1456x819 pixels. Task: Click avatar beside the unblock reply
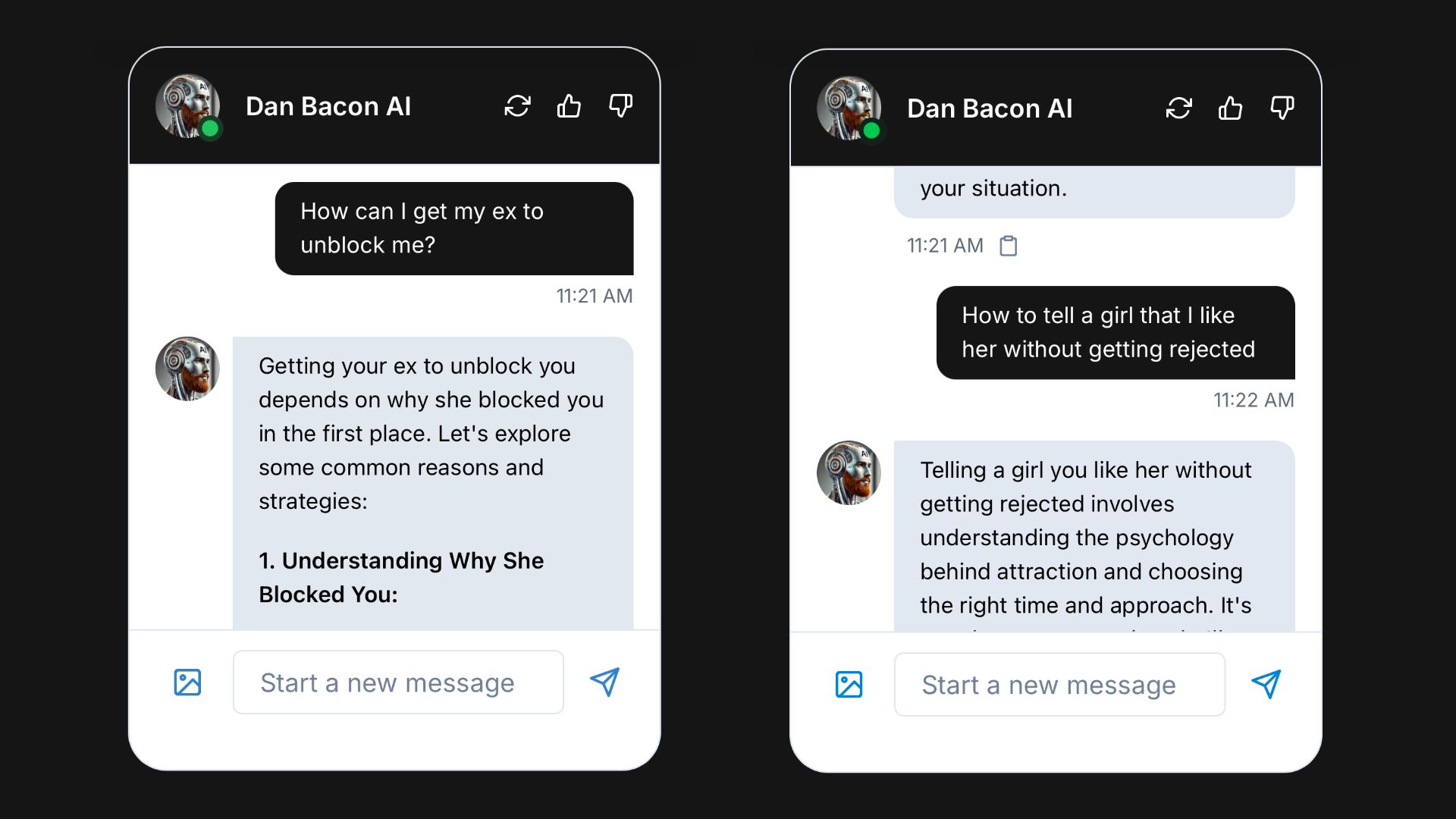[x=187, y=369]
